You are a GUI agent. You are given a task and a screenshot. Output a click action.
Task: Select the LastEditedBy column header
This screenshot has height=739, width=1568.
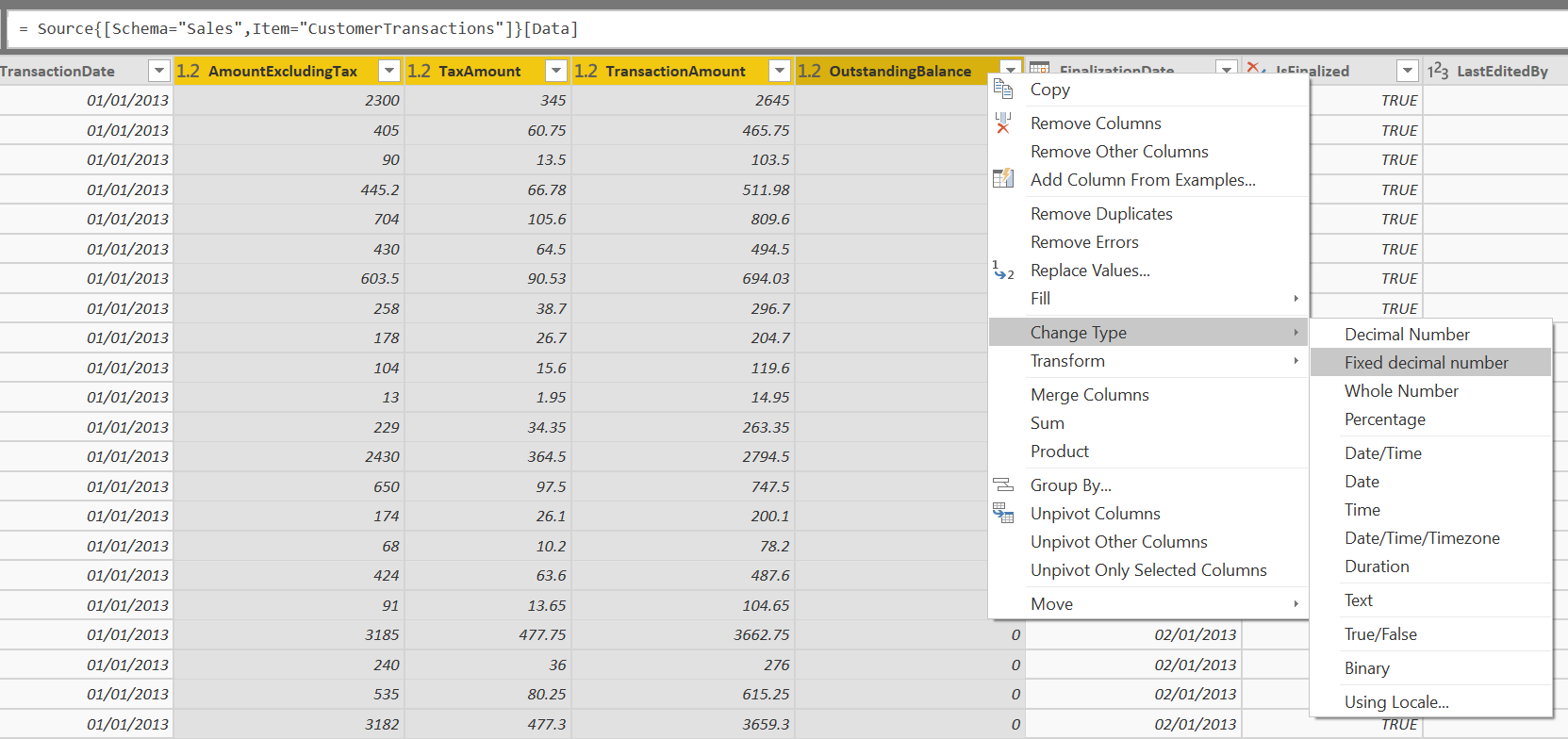coord(1495,71)
